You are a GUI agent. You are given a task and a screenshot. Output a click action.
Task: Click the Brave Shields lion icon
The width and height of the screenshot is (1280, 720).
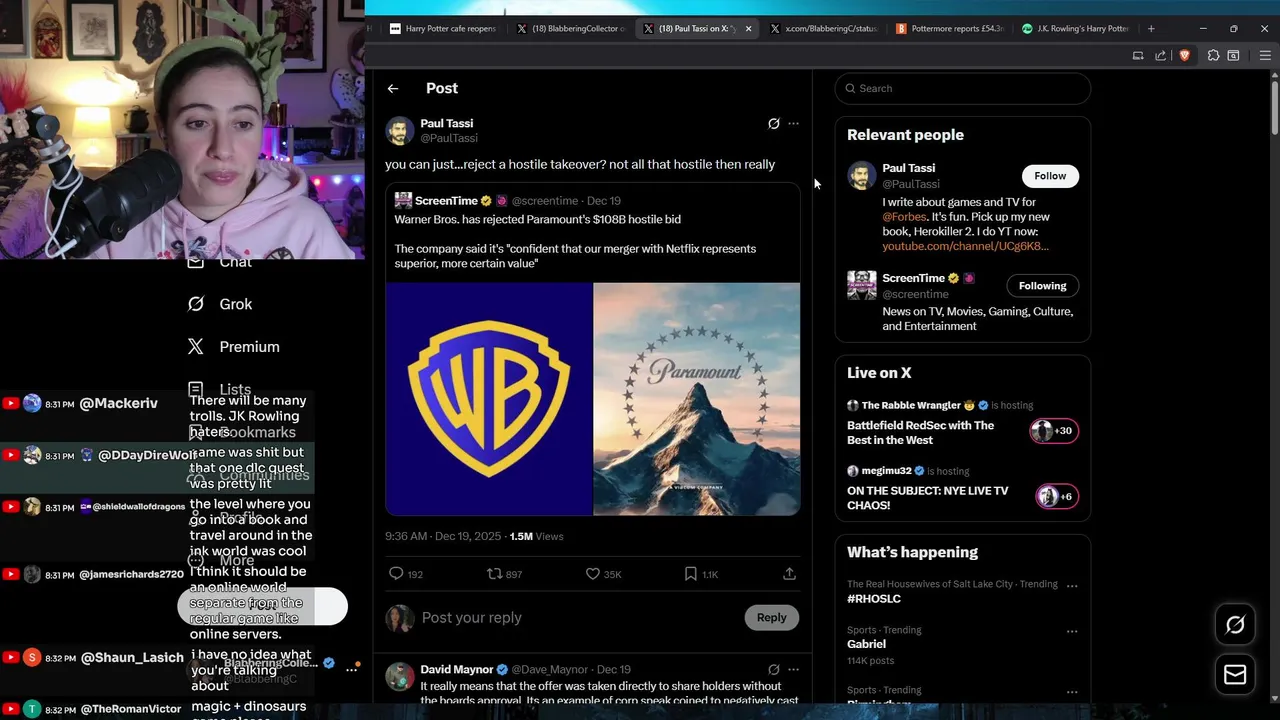tap(1185, 56)
